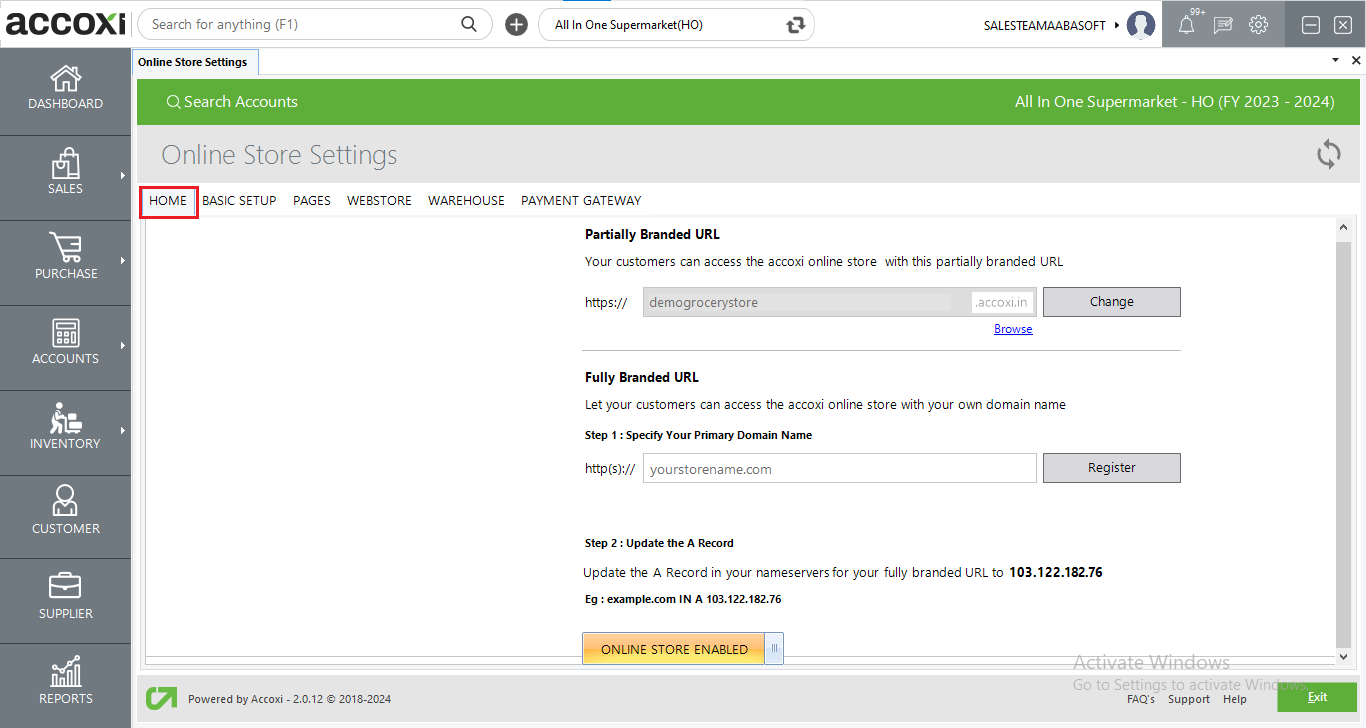Open the All In One Supermarket company selector
Viewport: 1366px width, 728px height.
[x=660, y=24]
